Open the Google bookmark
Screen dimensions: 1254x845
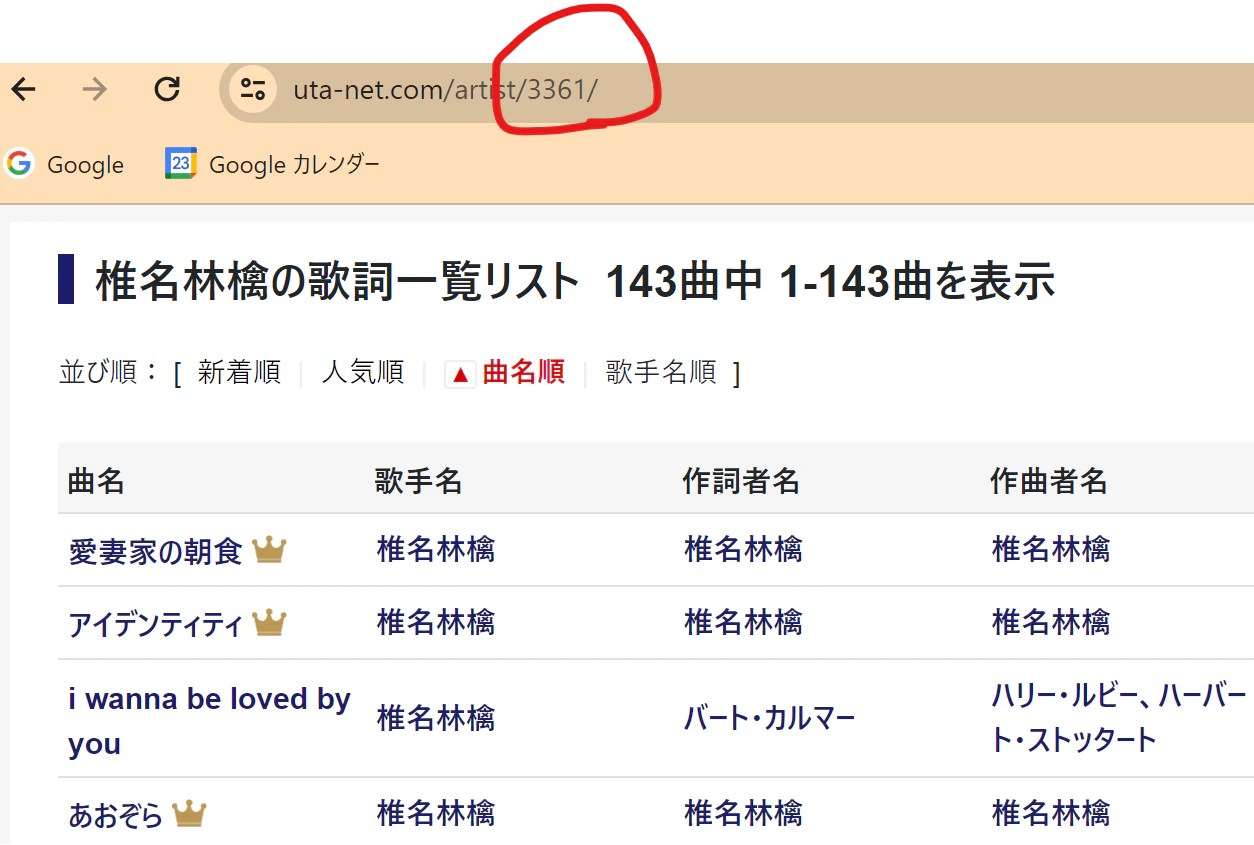[65, 164]
